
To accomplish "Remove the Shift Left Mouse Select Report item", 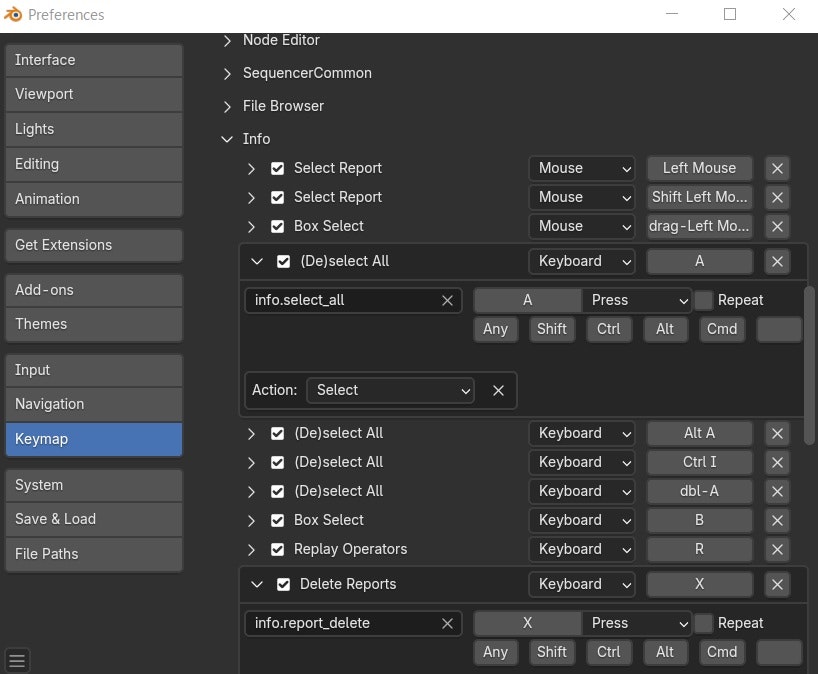I will click(x=777, y=197).
